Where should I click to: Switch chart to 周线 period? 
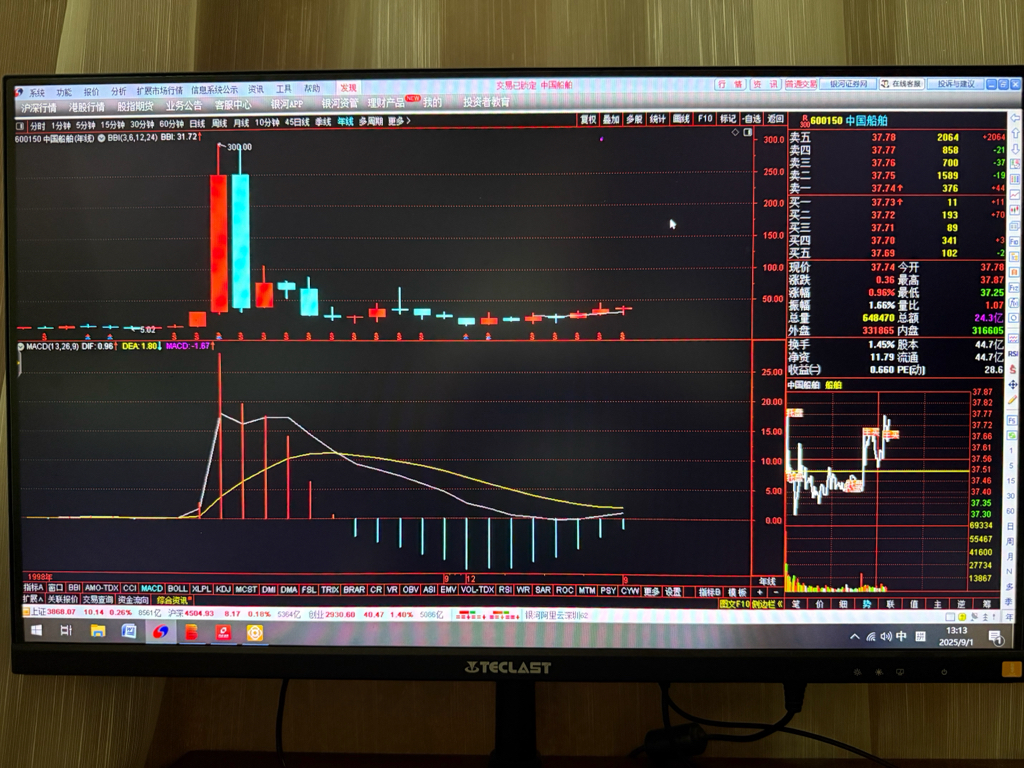click(x=219, y=123)
